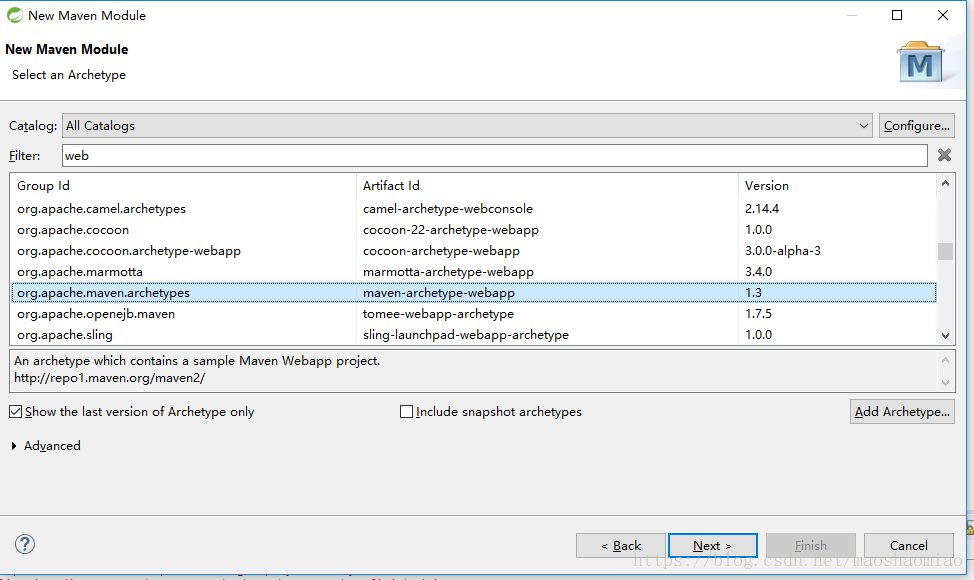Click the description box scroll down arrow
The height and width of the screenshot is (580, 974).
click(x=945, y=383)
